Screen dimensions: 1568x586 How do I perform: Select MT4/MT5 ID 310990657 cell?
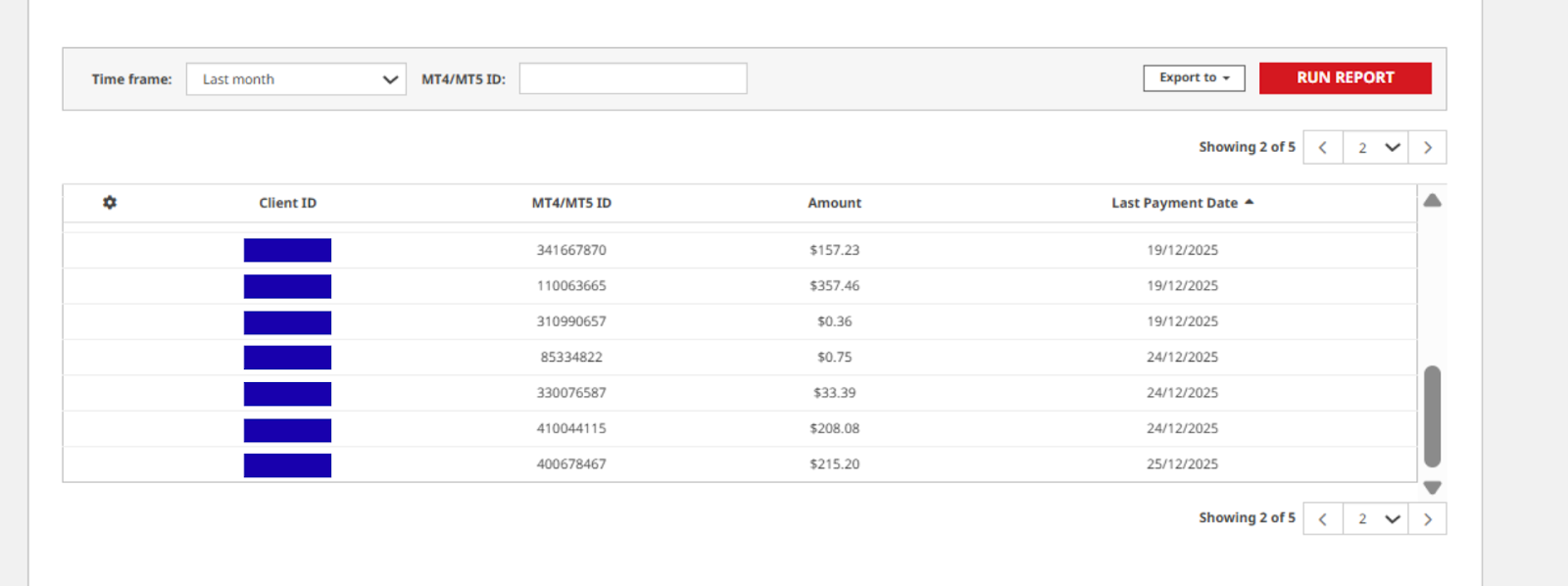tap(571, 321)
